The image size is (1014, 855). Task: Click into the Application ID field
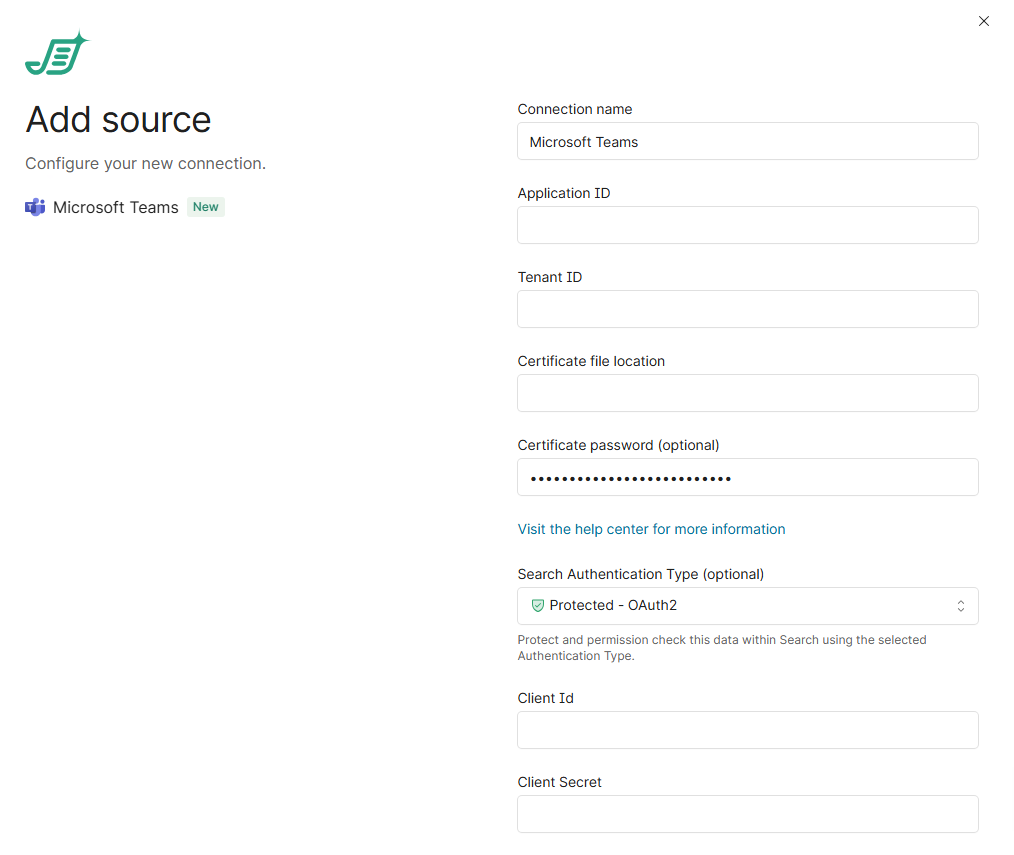[x=747, y=225]
